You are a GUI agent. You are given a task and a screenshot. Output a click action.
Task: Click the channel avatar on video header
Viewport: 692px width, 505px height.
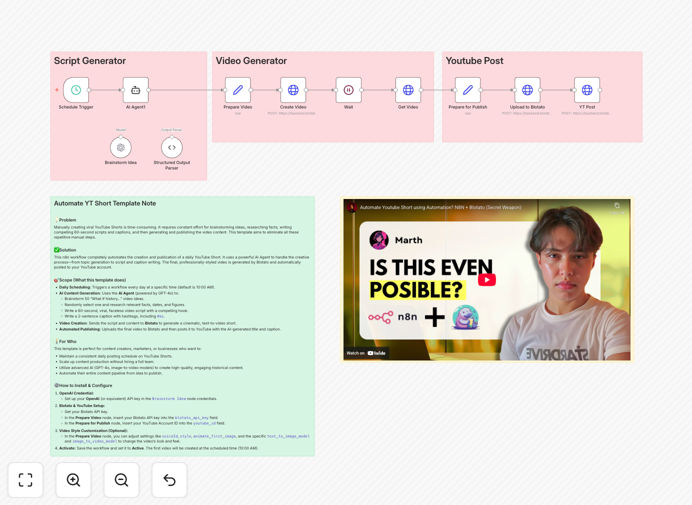(x=352, y=207)
